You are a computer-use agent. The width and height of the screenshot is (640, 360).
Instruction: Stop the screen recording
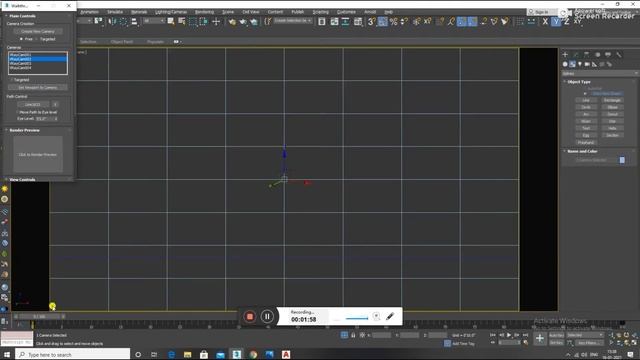[x=250, y=316]
